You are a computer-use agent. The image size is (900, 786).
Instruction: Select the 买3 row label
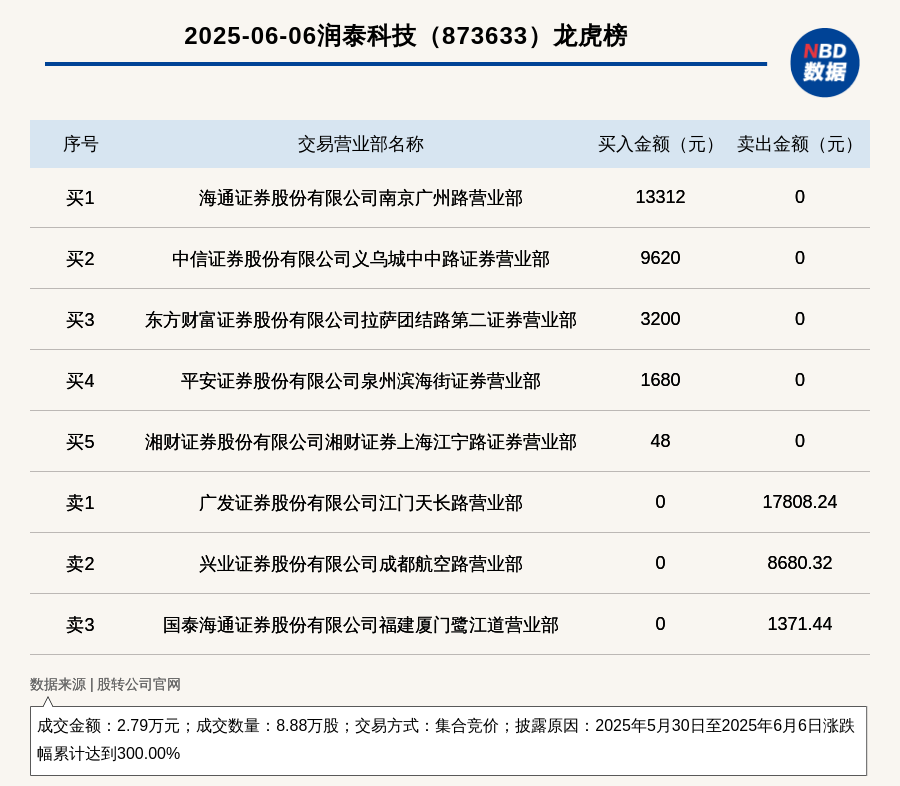pyautogui.click(x=80, y=320)
